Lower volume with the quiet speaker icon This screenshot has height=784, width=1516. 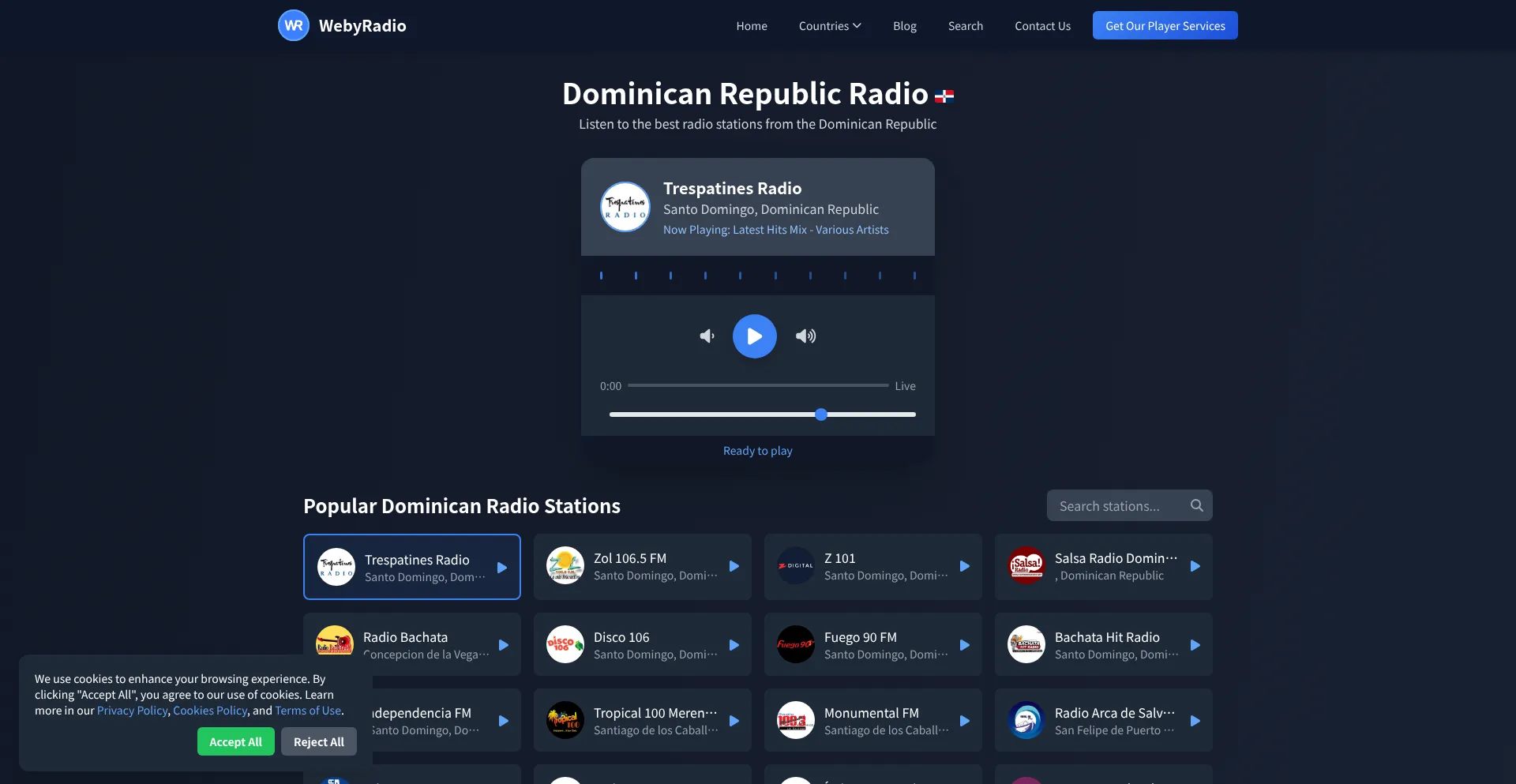click(707, 336)
